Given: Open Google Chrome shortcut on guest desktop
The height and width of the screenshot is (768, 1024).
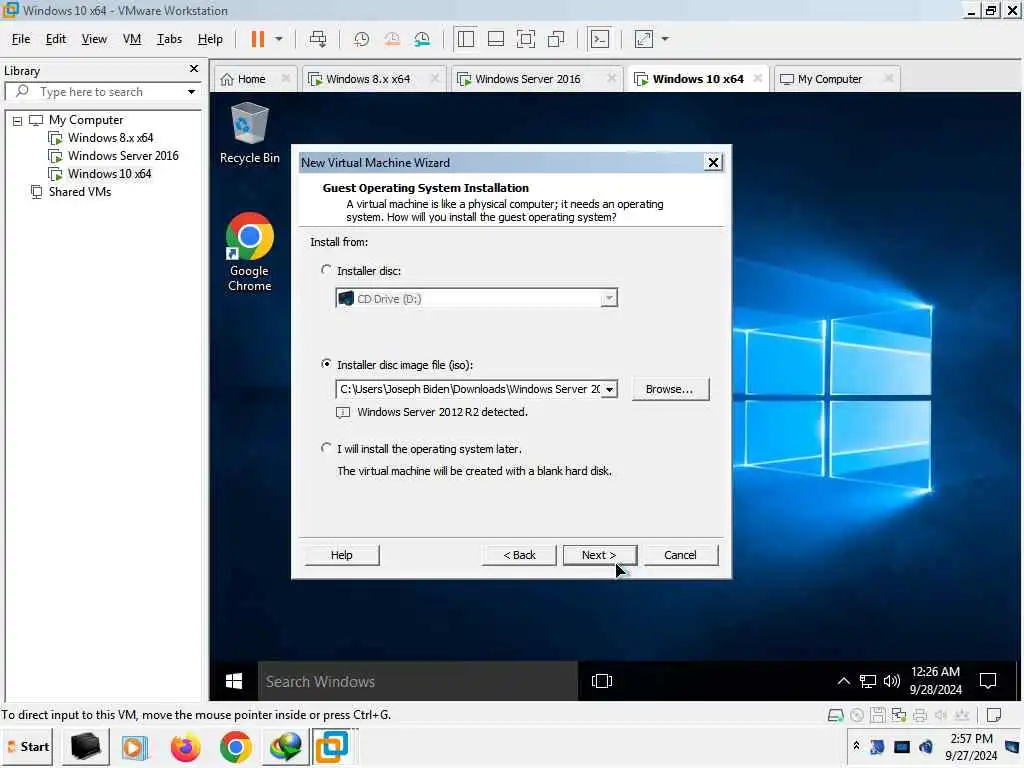Looking at the screenshot, I should pos(249,252).
